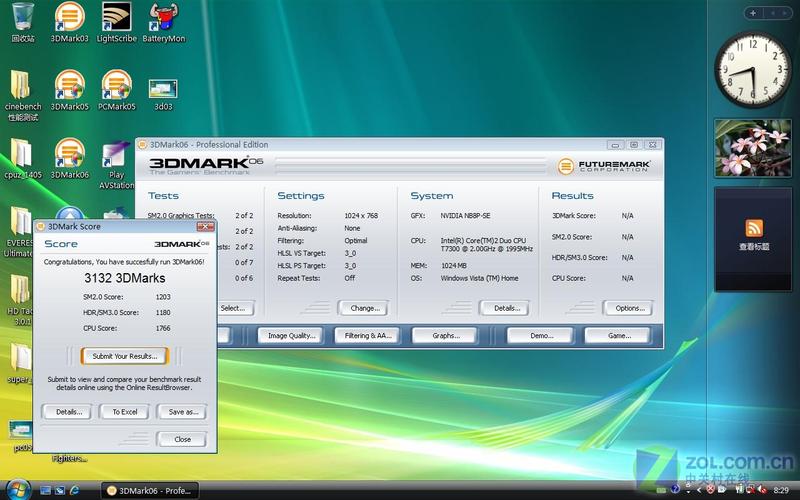Screen dimensions: 800x500
Task: Click 3DMark06 taskbar window button
Action: coord(149,490)
